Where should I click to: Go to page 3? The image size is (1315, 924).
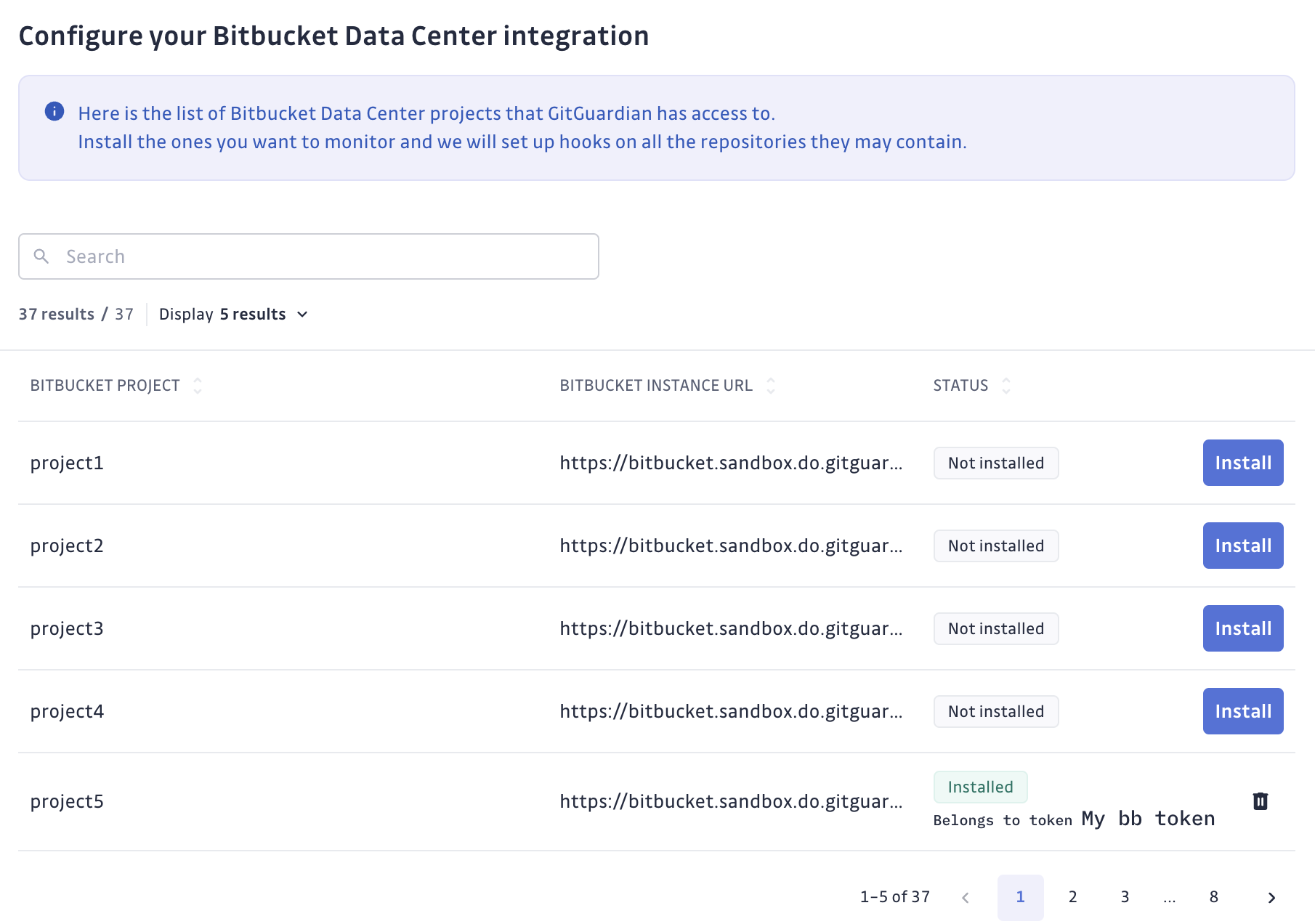click(1125, 897)
